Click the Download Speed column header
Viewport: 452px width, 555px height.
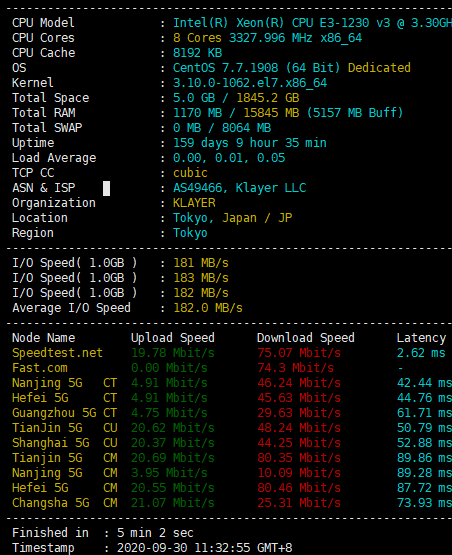pos(306,338)
